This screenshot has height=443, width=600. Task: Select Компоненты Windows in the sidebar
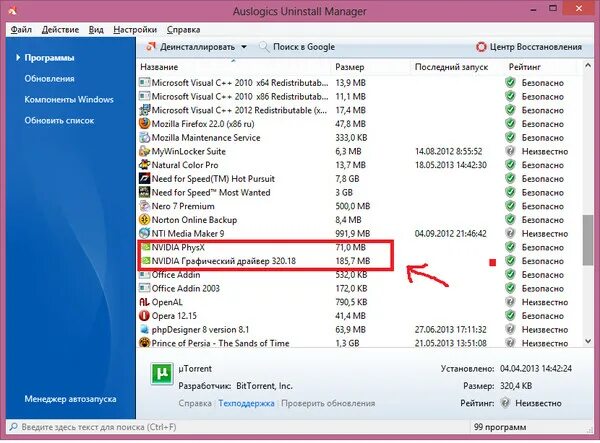pos(69,99)
